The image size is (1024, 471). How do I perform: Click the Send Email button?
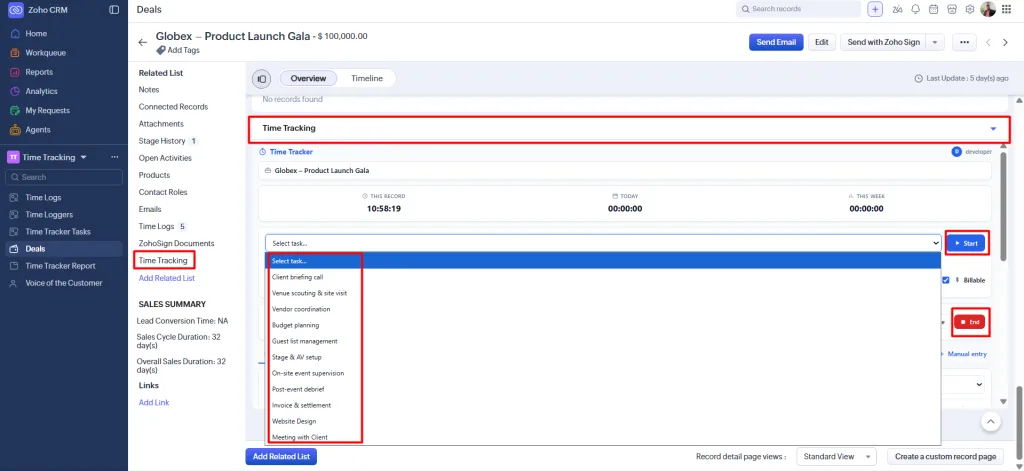coord(776,42)
